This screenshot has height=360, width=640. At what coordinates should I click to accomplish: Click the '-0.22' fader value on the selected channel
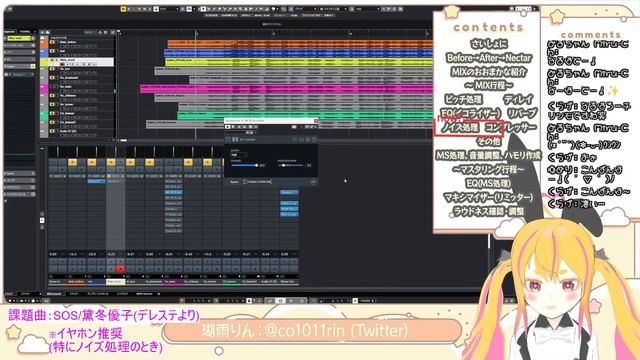(x=111, y=254)
